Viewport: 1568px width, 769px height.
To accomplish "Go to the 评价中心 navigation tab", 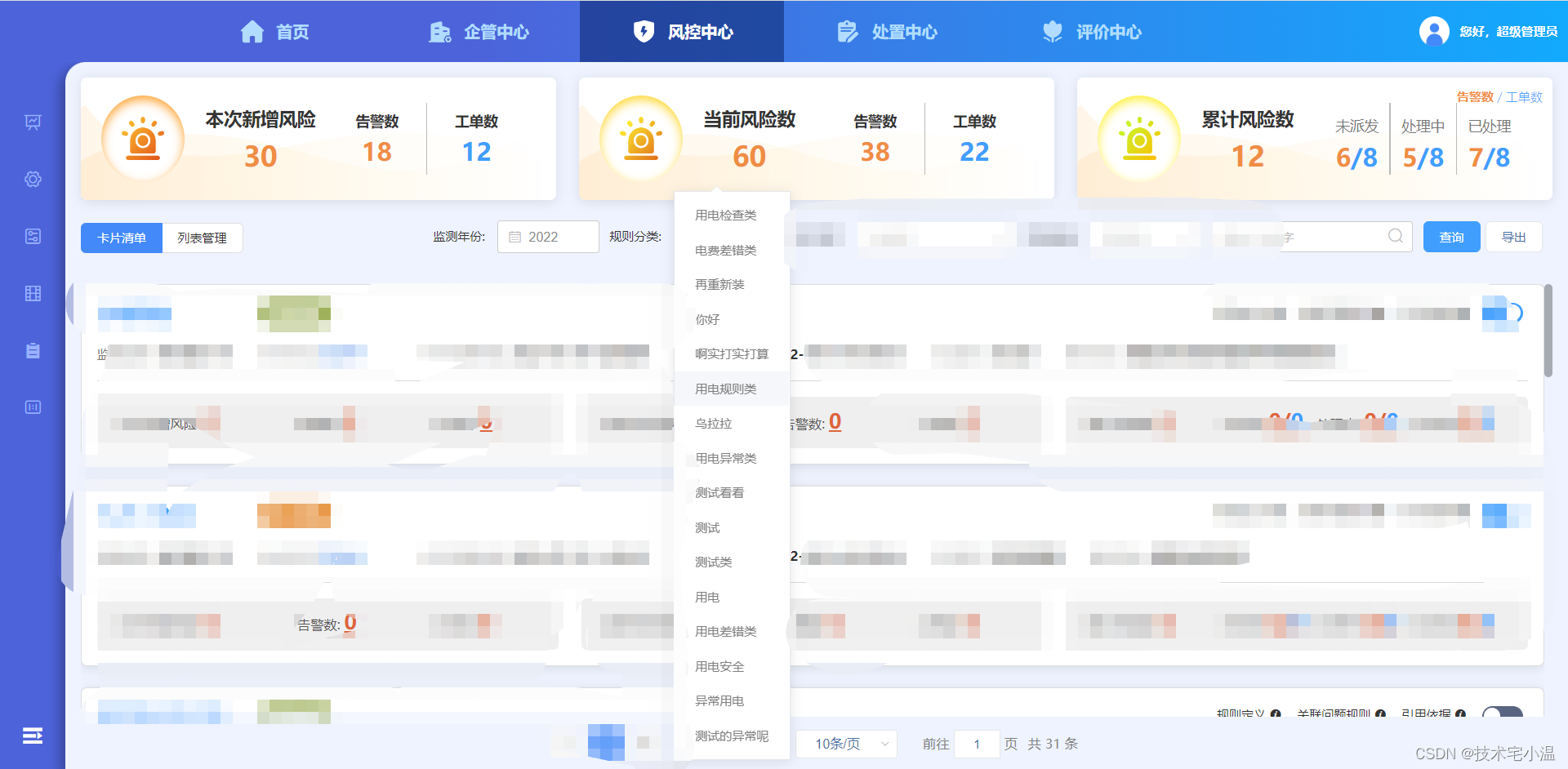I will (1091, 32).
